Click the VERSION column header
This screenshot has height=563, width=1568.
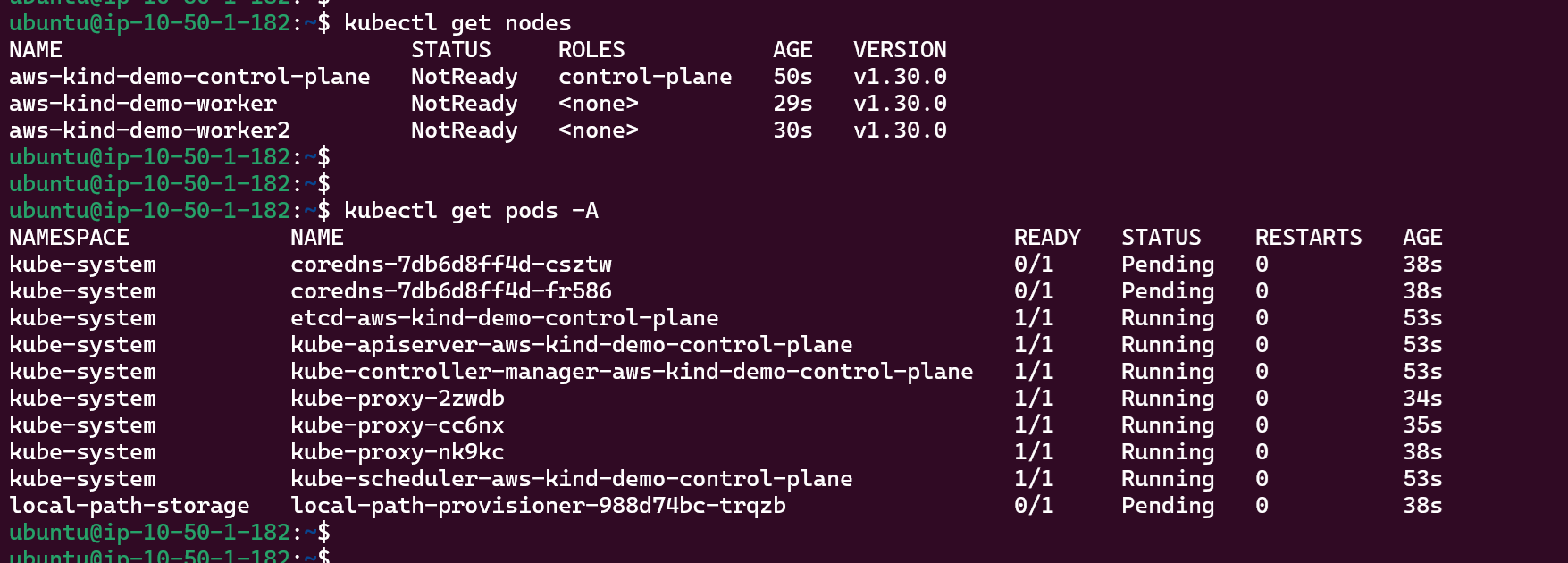[x=900, y=50]
